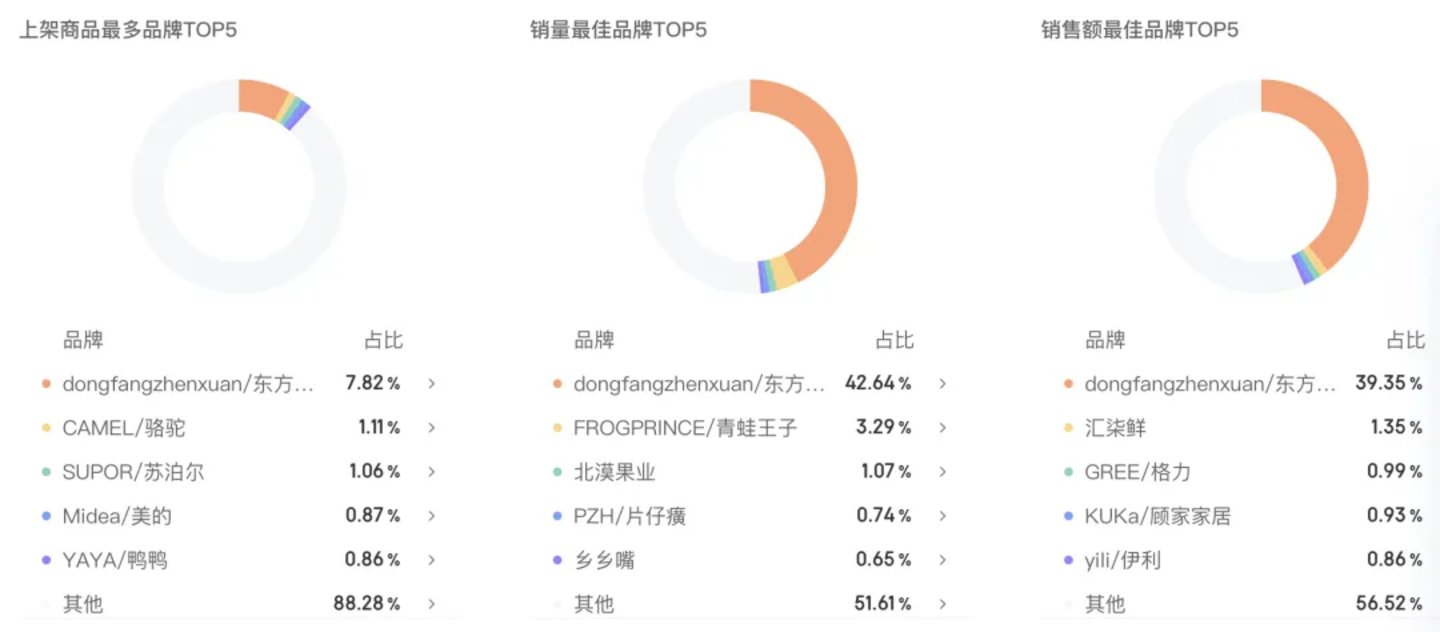Select the KUKa/顾家家居 brand entry
This screenshot has height=632, width=1440.
coord(1157,516)
